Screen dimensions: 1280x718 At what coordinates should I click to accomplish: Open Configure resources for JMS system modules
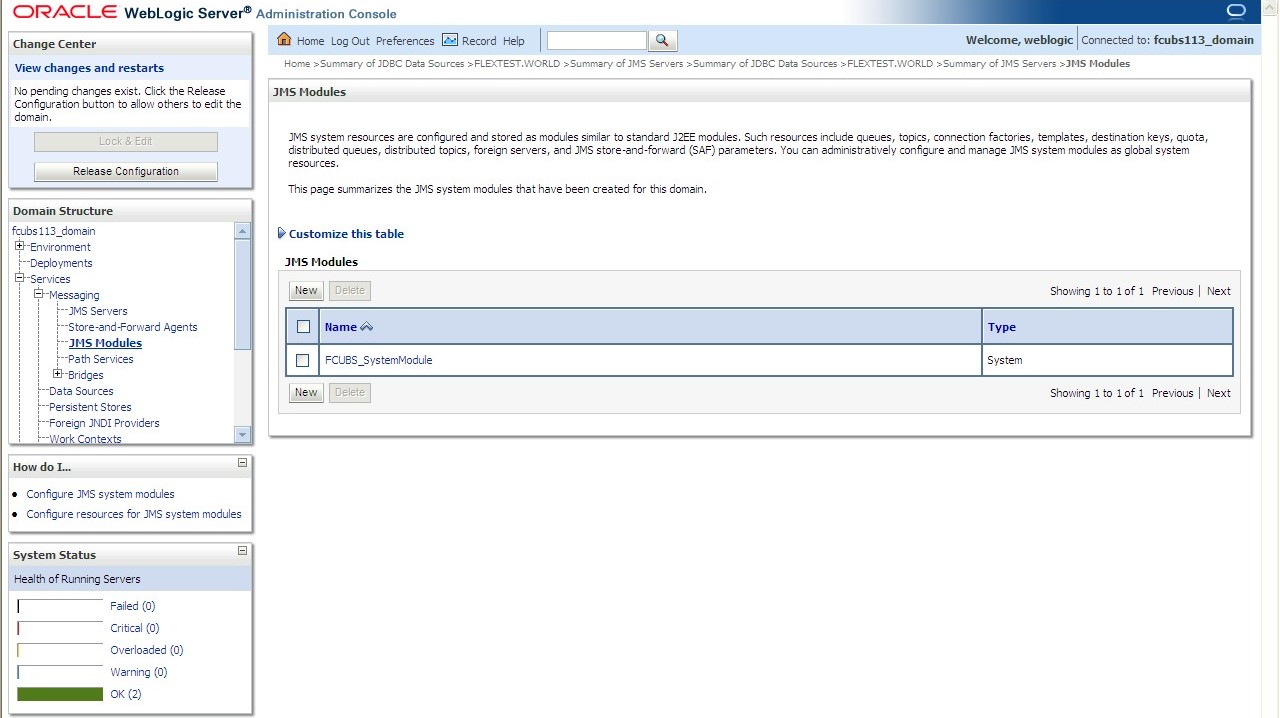tap(134, 514)
